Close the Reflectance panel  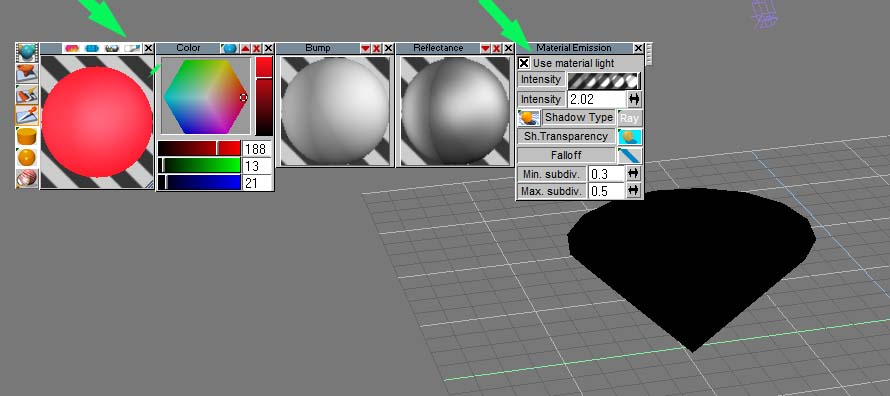508,49
